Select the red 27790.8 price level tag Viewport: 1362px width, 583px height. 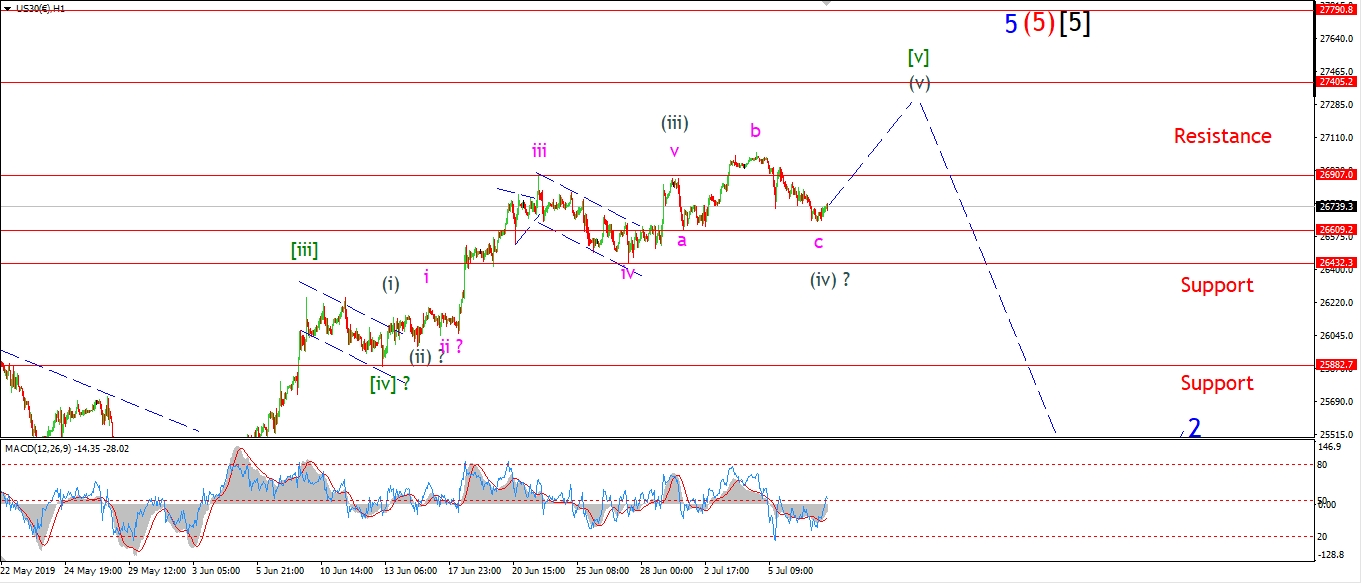click(x=1337, y=10)
